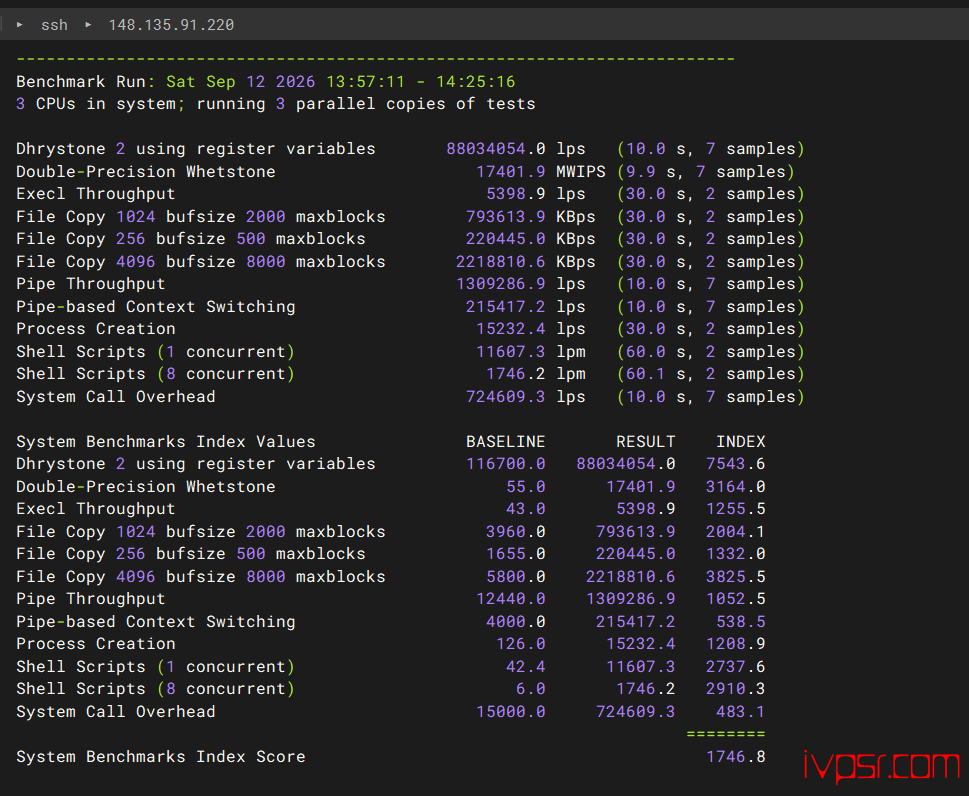The height and width of the screenshot is (796, 969).
Task: Click the baseline value '12440.0'
Action: (x=510, y=599)
